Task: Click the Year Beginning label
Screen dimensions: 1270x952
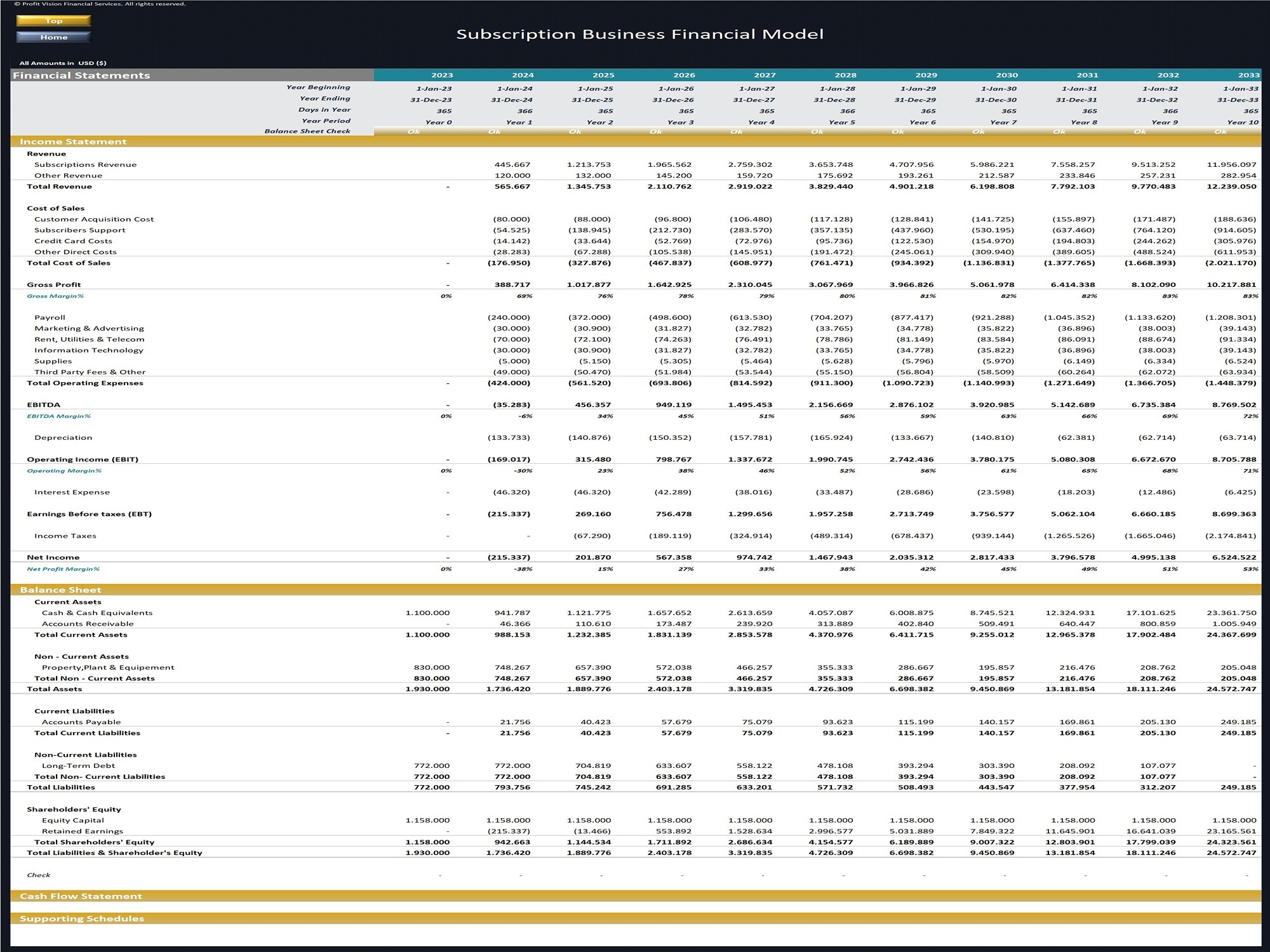Action: coord(318,88)
